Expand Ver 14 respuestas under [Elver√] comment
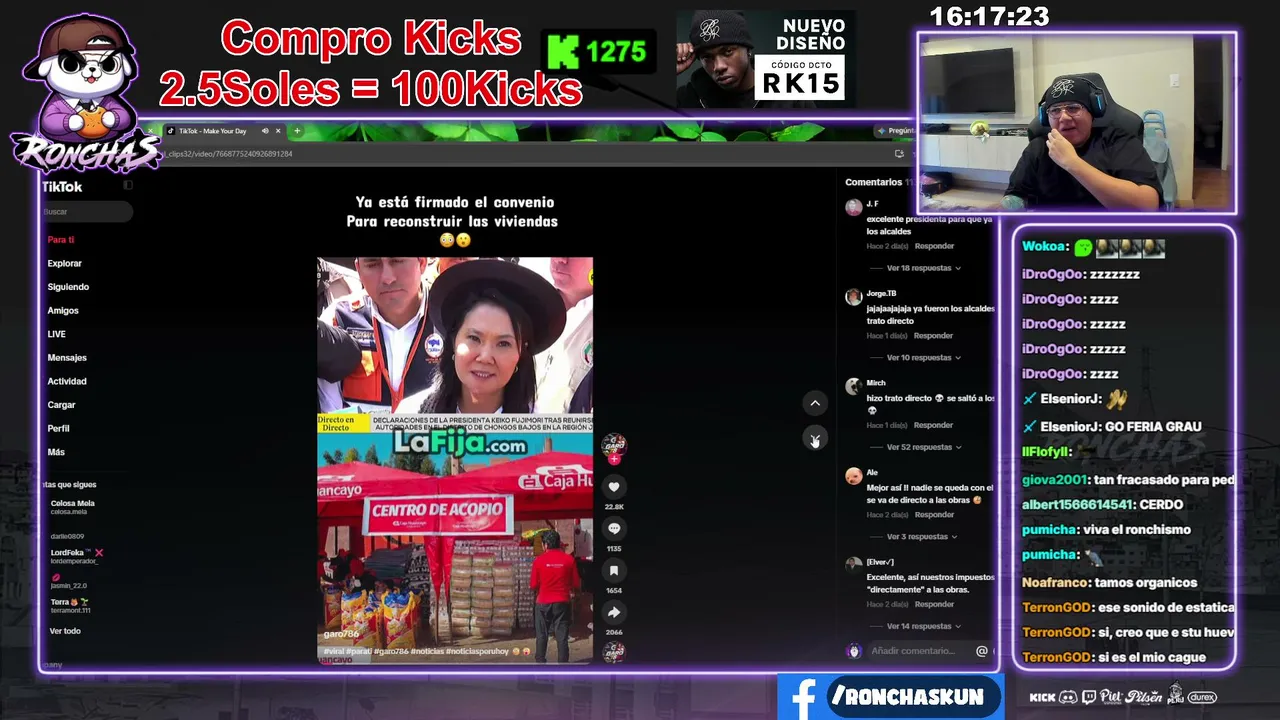 pyautogui.click(x=924, y=626)
